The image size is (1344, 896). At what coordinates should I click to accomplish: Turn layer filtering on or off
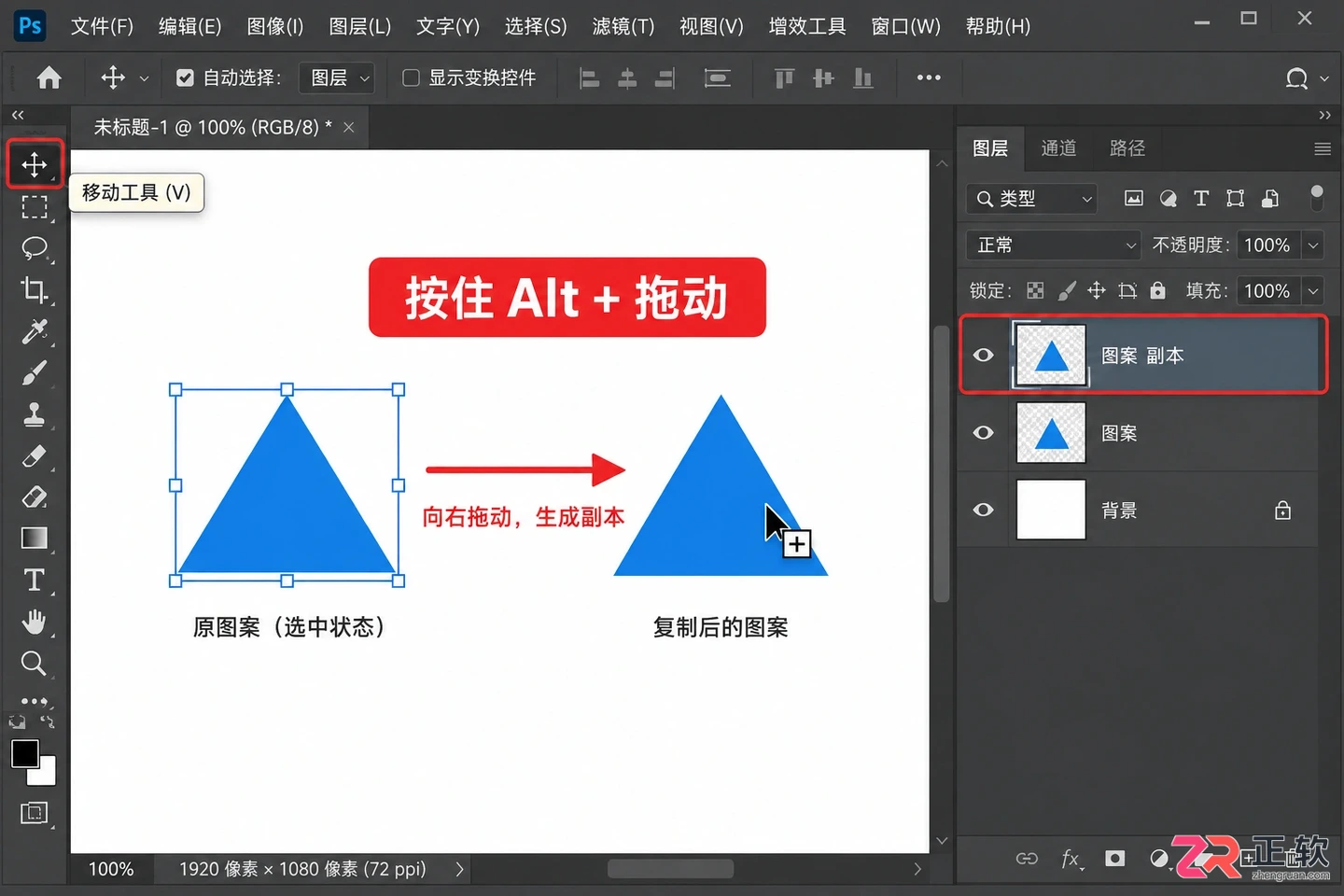pos(1317,197)
